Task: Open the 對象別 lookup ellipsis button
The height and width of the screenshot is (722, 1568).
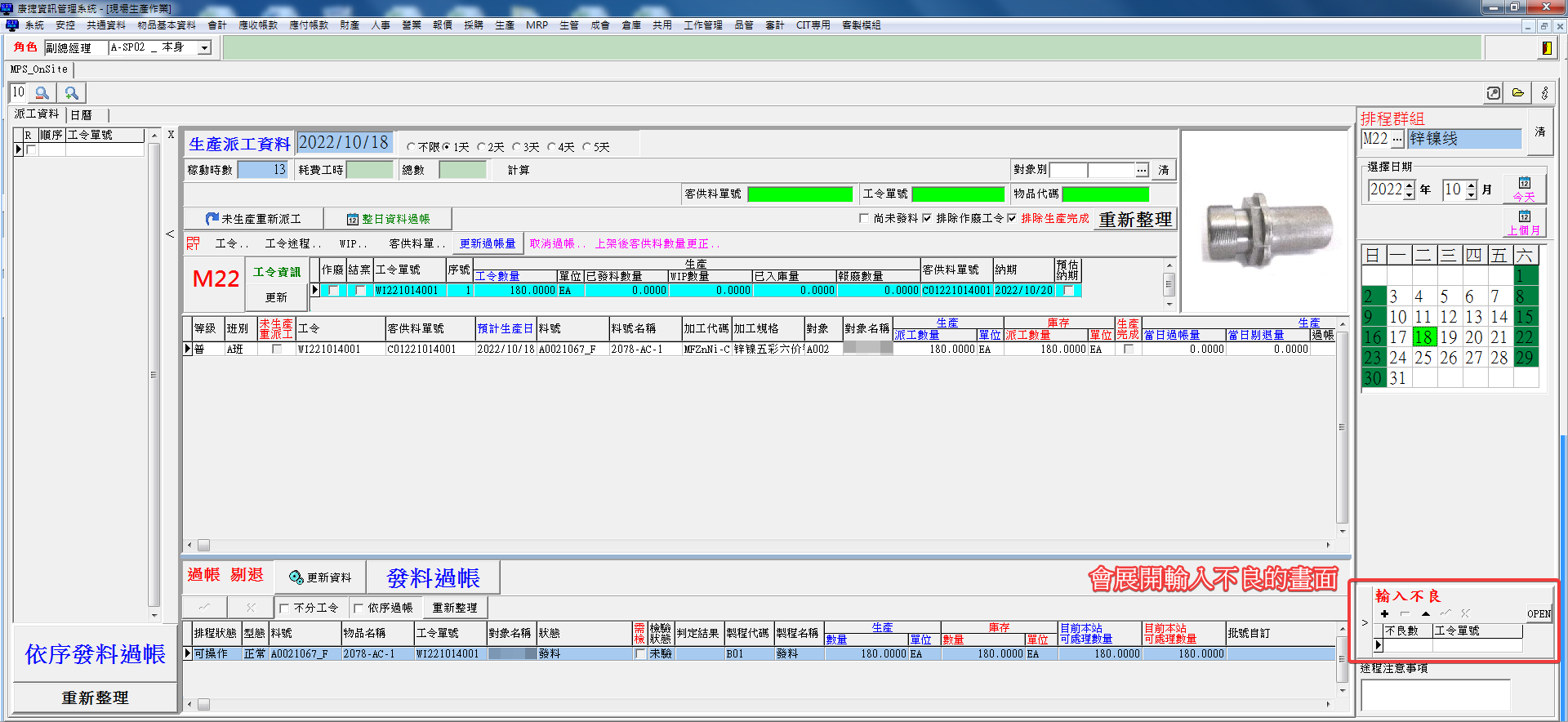Action: [1142, 170]
